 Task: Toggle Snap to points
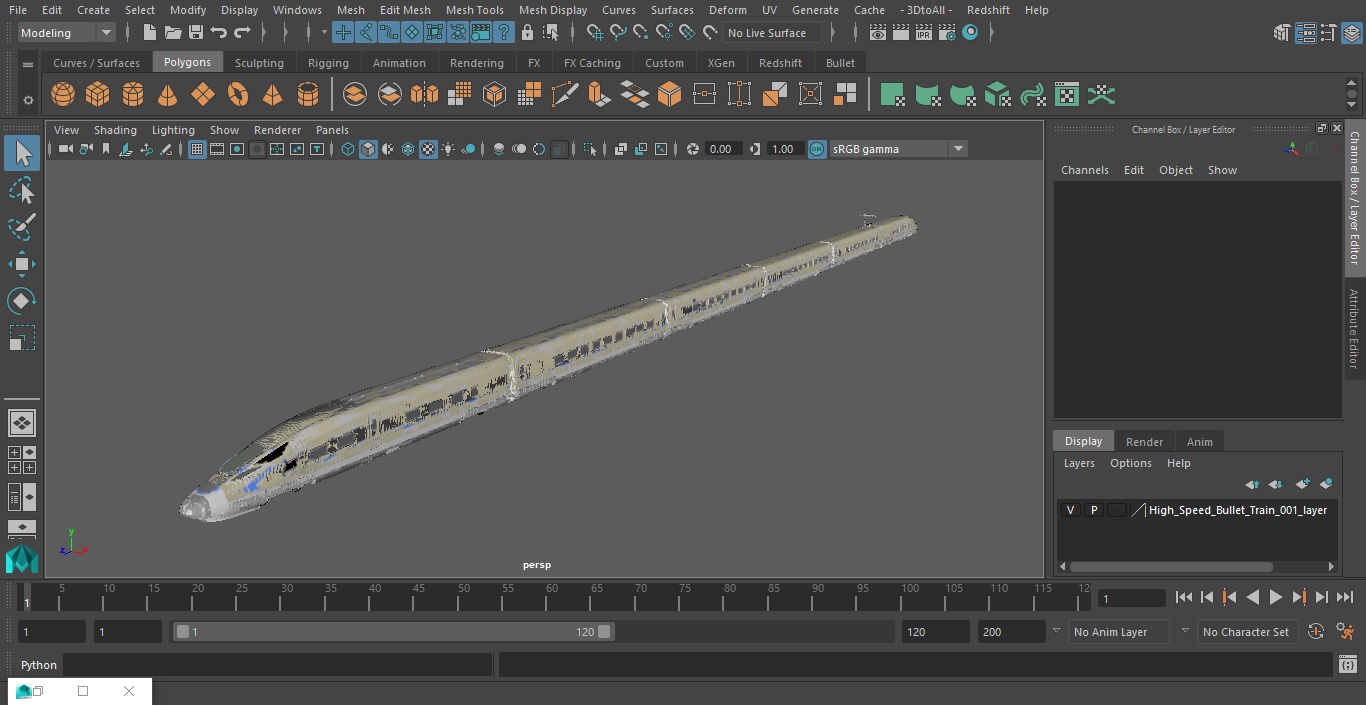click(x=641, y=33)
